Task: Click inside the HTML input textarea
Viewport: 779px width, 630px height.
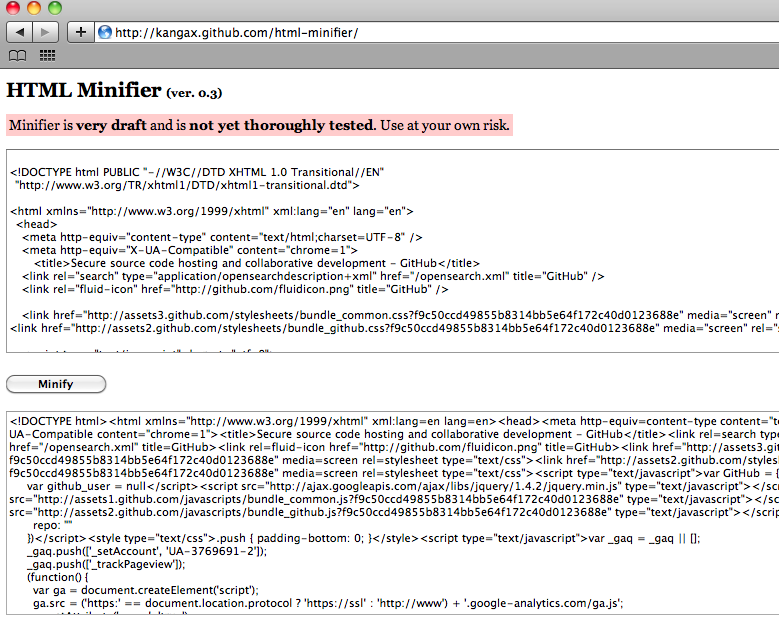Action: [392, 251]
